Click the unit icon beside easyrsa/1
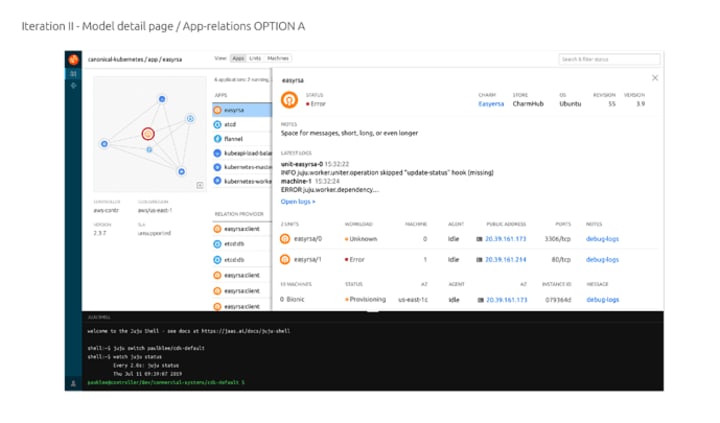Screen dimensions: 720x423 click(x=285, y=259)
